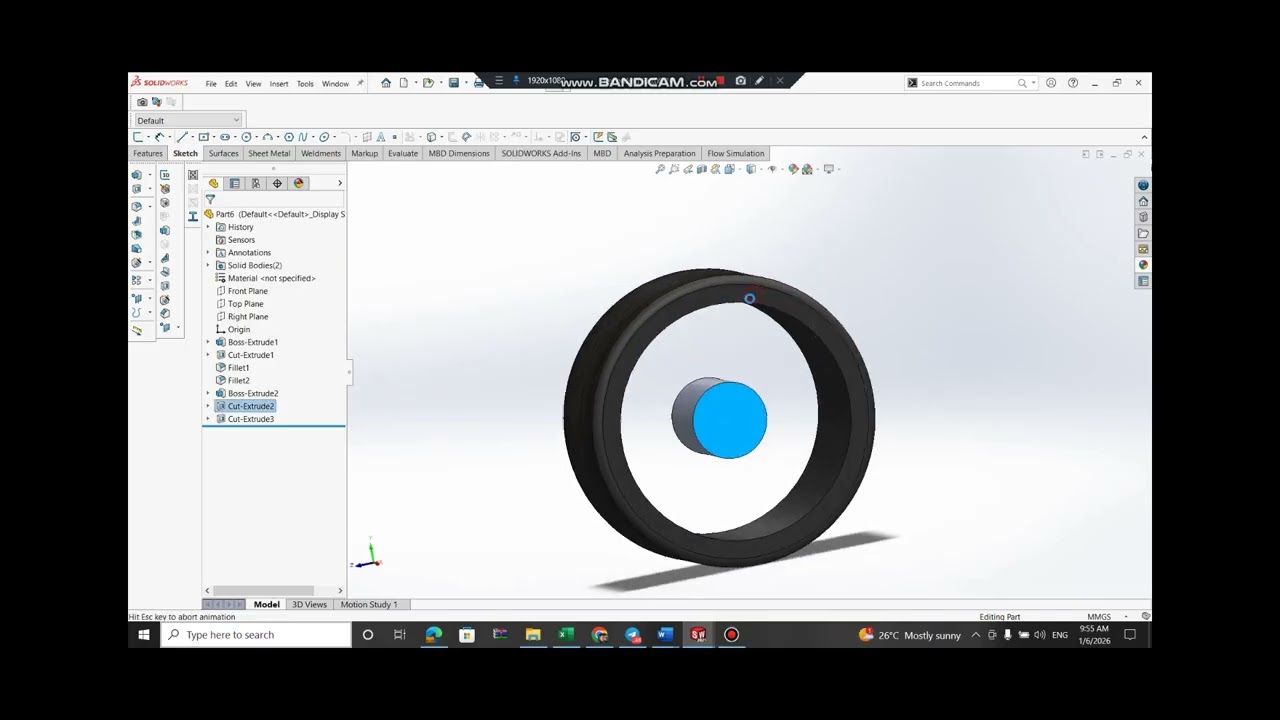
Task: Open the DisplayManager color sphere tab
Action: tap(298, 183)
